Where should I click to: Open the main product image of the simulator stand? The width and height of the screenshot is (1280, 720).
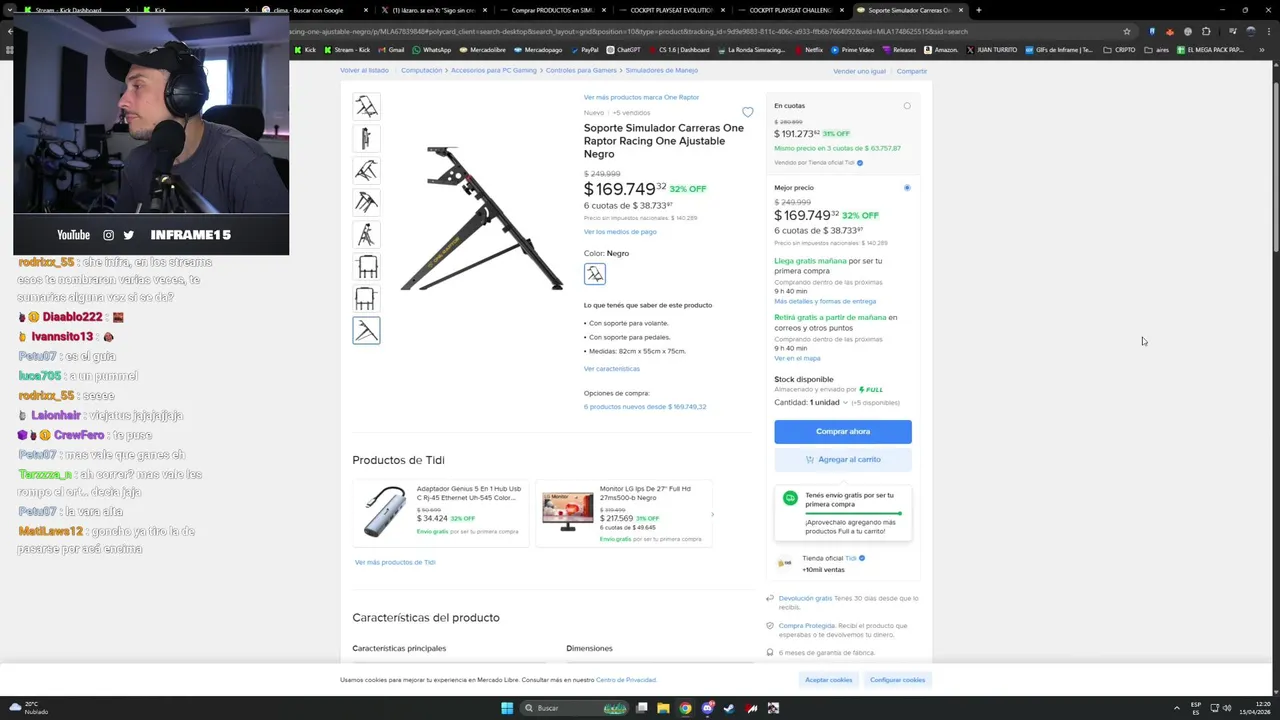coord(482,217)
